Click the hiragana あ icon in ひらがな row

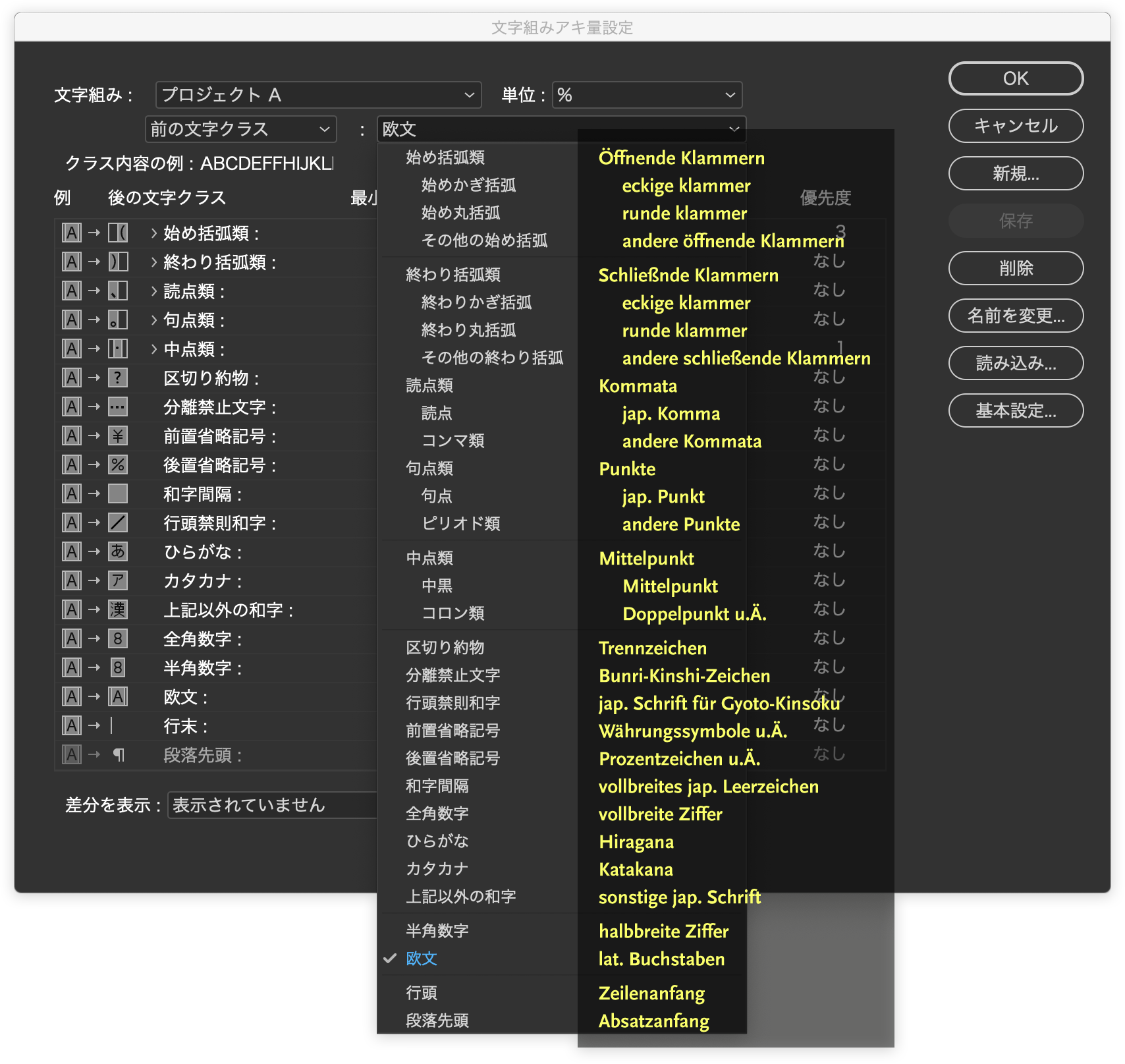(118, 551)
